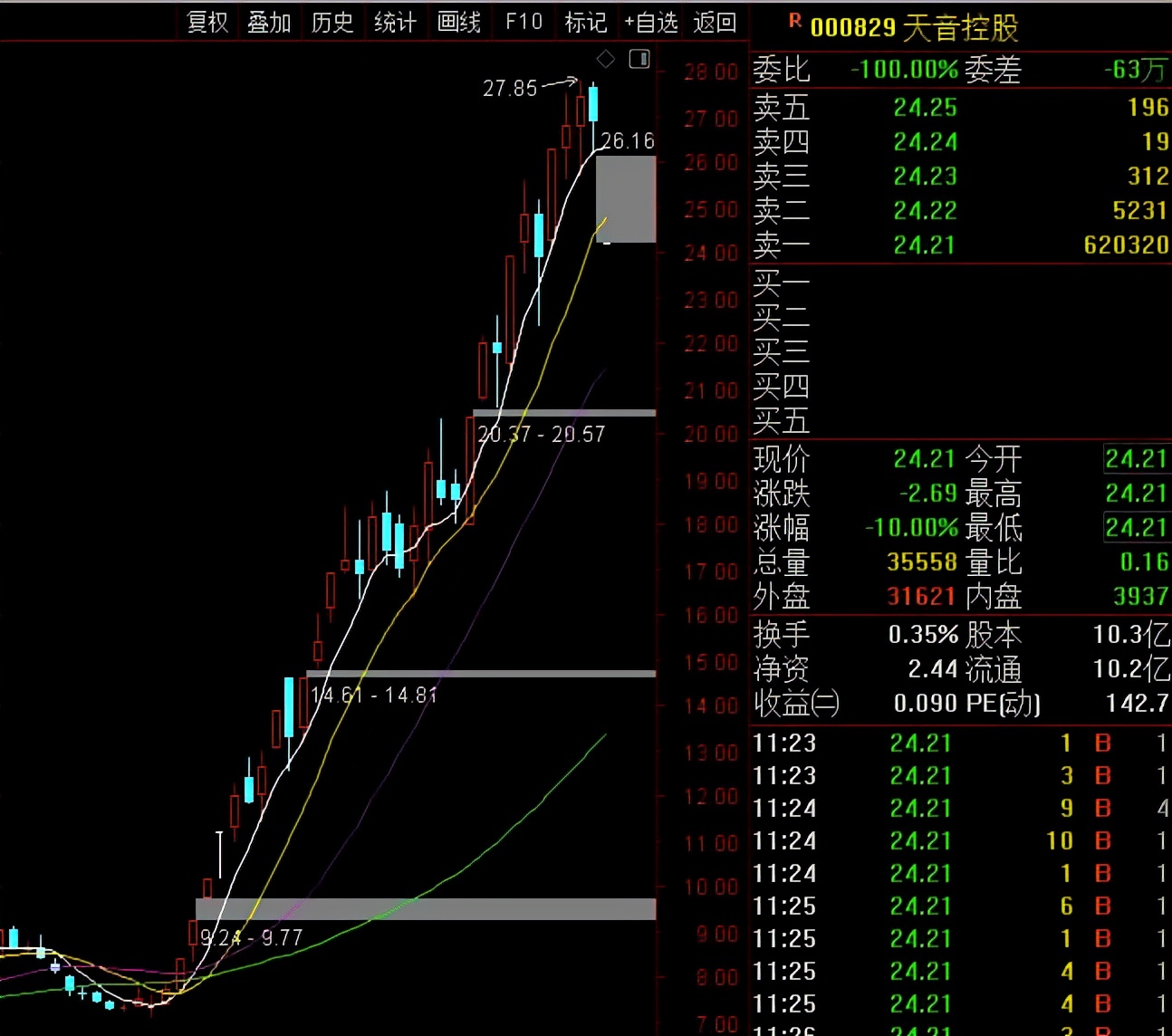Click the diamond icon above the chart
1172x1036 pixels.
click(606, 60)
